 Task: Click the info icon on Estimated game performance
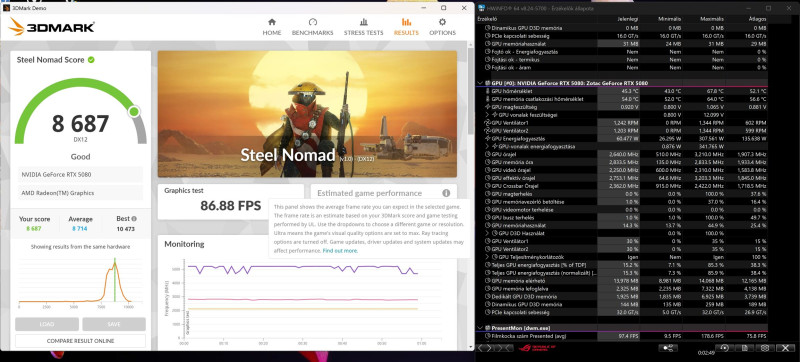[446, 193]
